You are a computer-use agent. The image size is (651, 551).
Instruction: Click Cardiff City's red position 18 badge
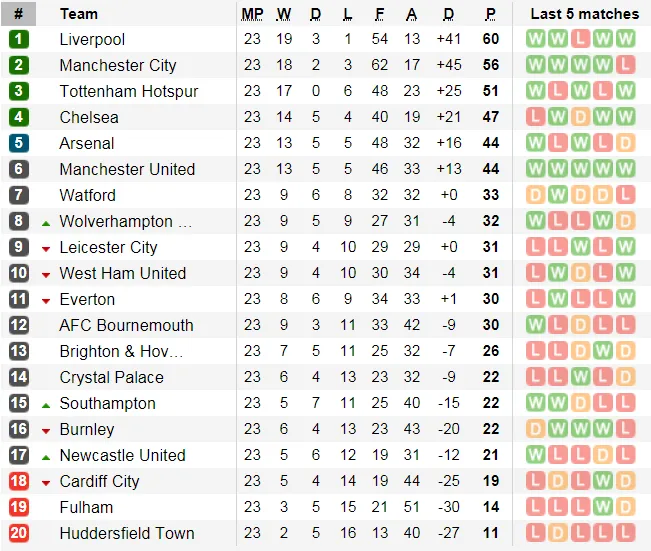[x=19, y=481]
